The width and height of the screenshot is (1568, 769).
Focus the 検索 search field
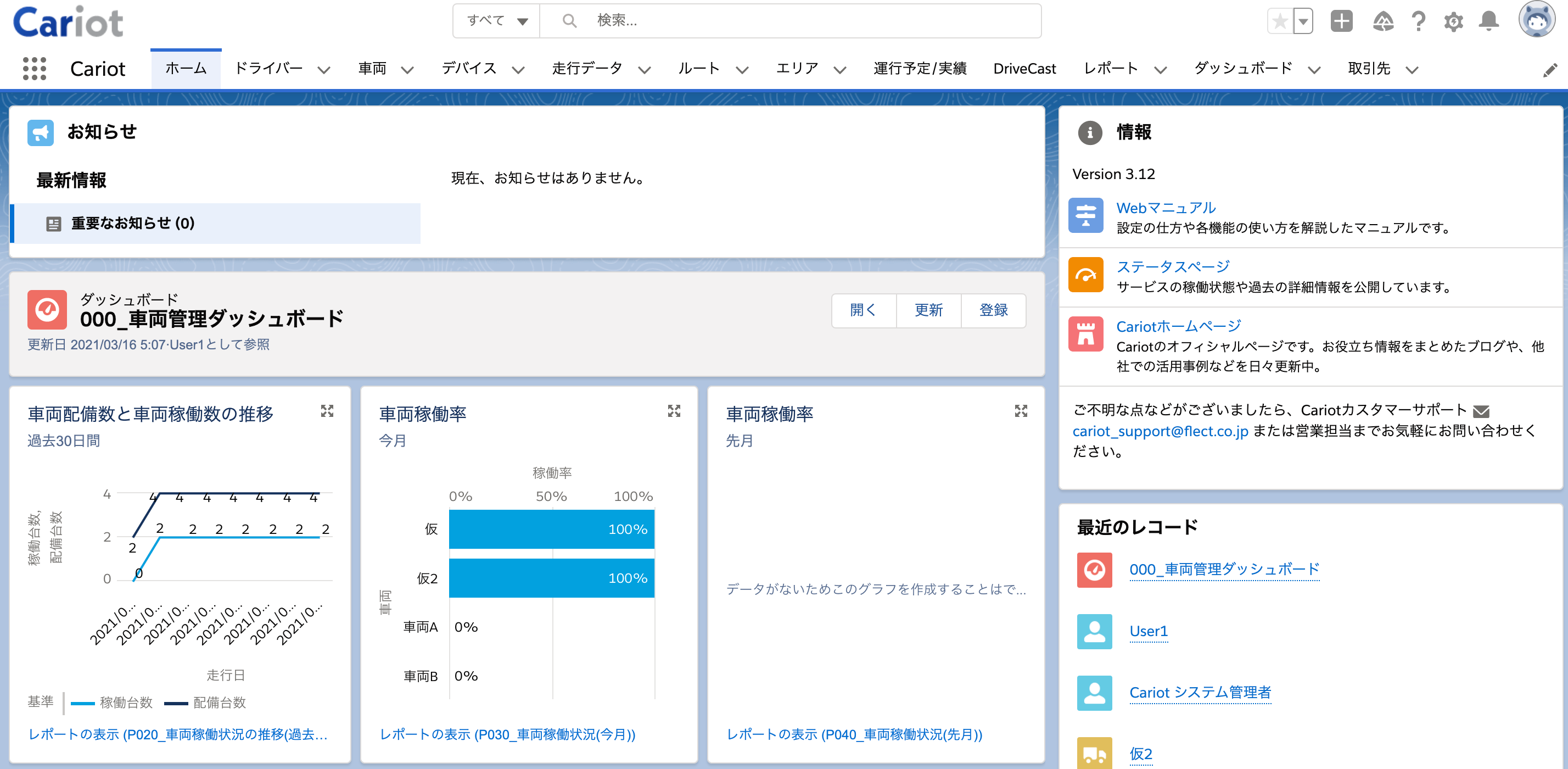[x=790, y=21]
